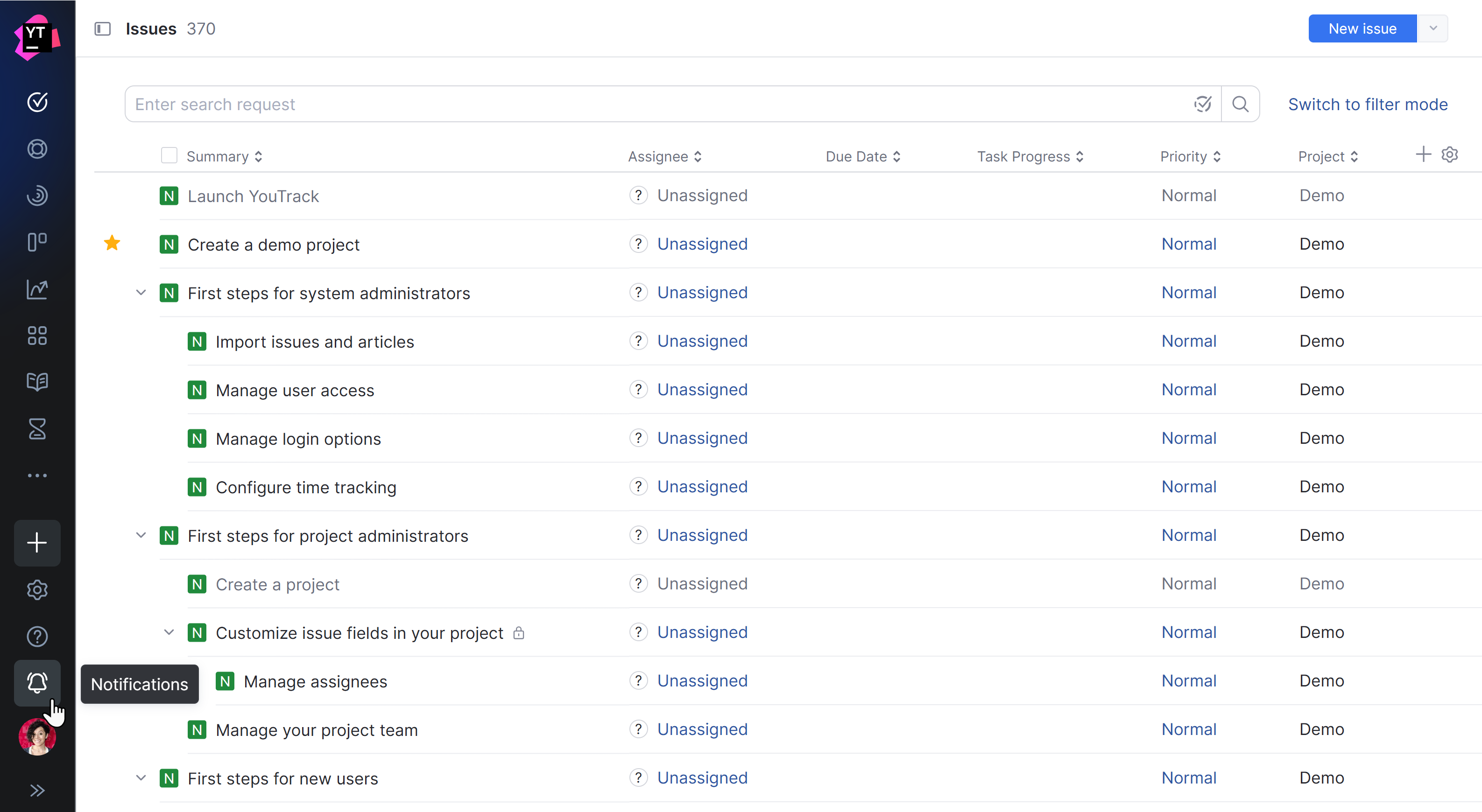Click the Help question mark sidebar icon
This screenshot has width=1482, height=812.
37,637
